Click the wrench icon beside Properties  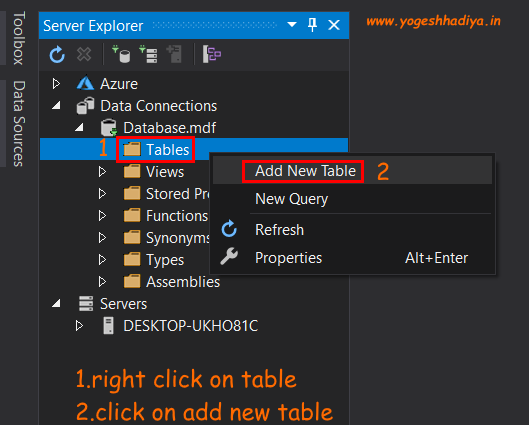point(229,256)
